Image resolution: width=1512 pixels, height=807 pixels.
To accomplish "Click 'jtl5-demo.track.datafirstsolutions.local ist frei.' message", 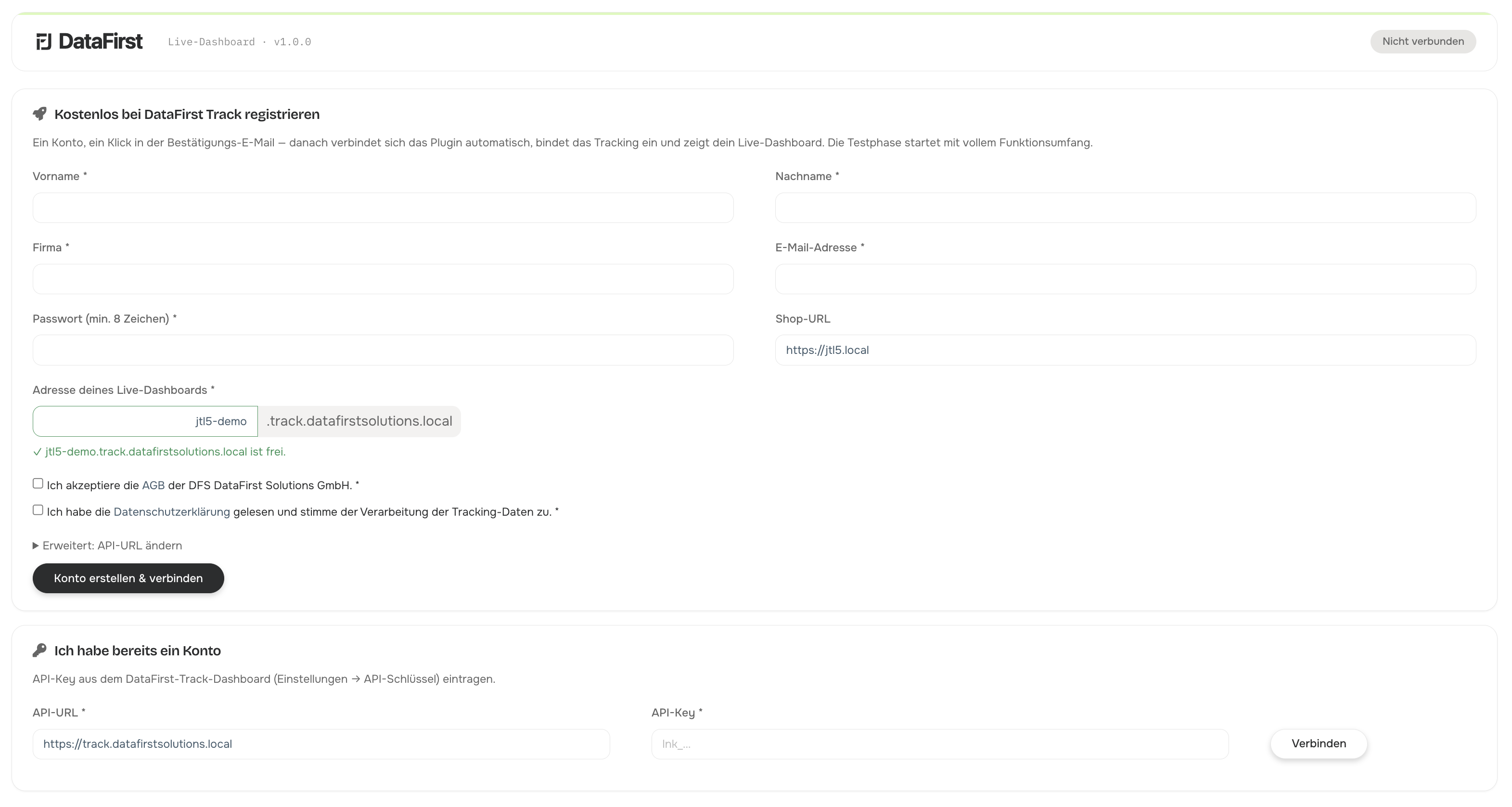I will pos(159,452).
